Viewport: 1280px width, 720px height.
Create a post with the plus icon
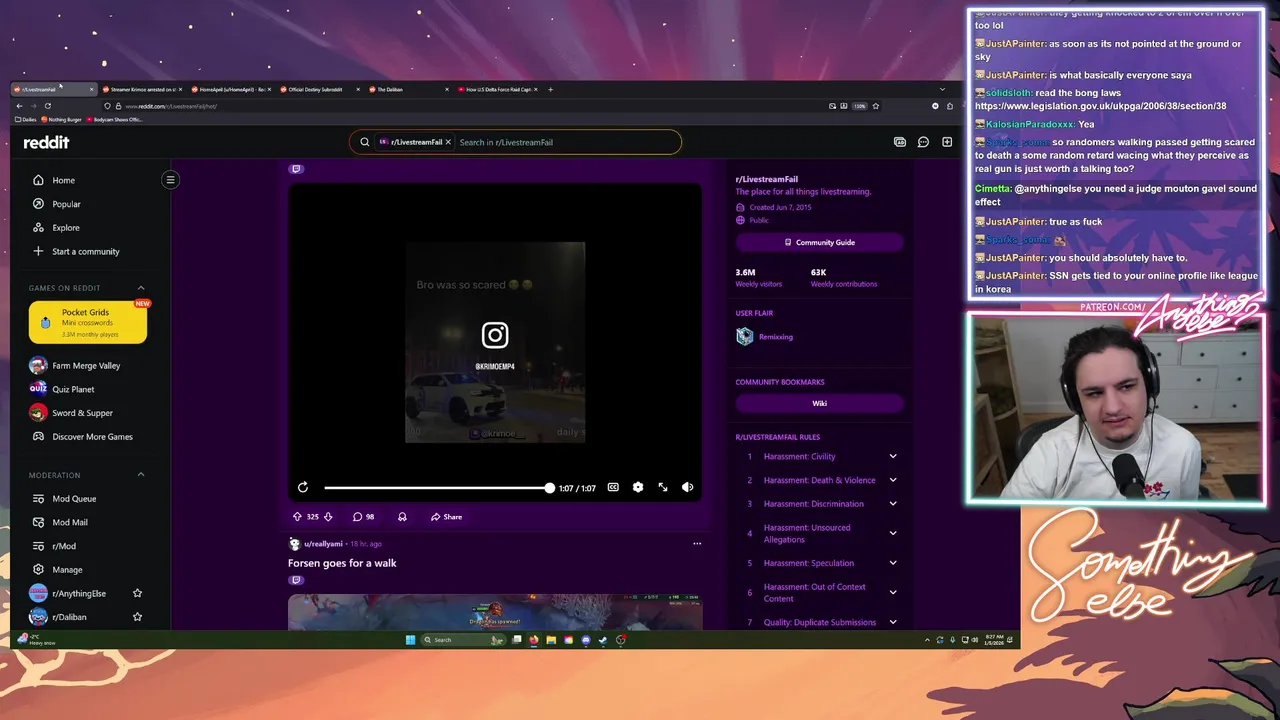coord(947,142)
